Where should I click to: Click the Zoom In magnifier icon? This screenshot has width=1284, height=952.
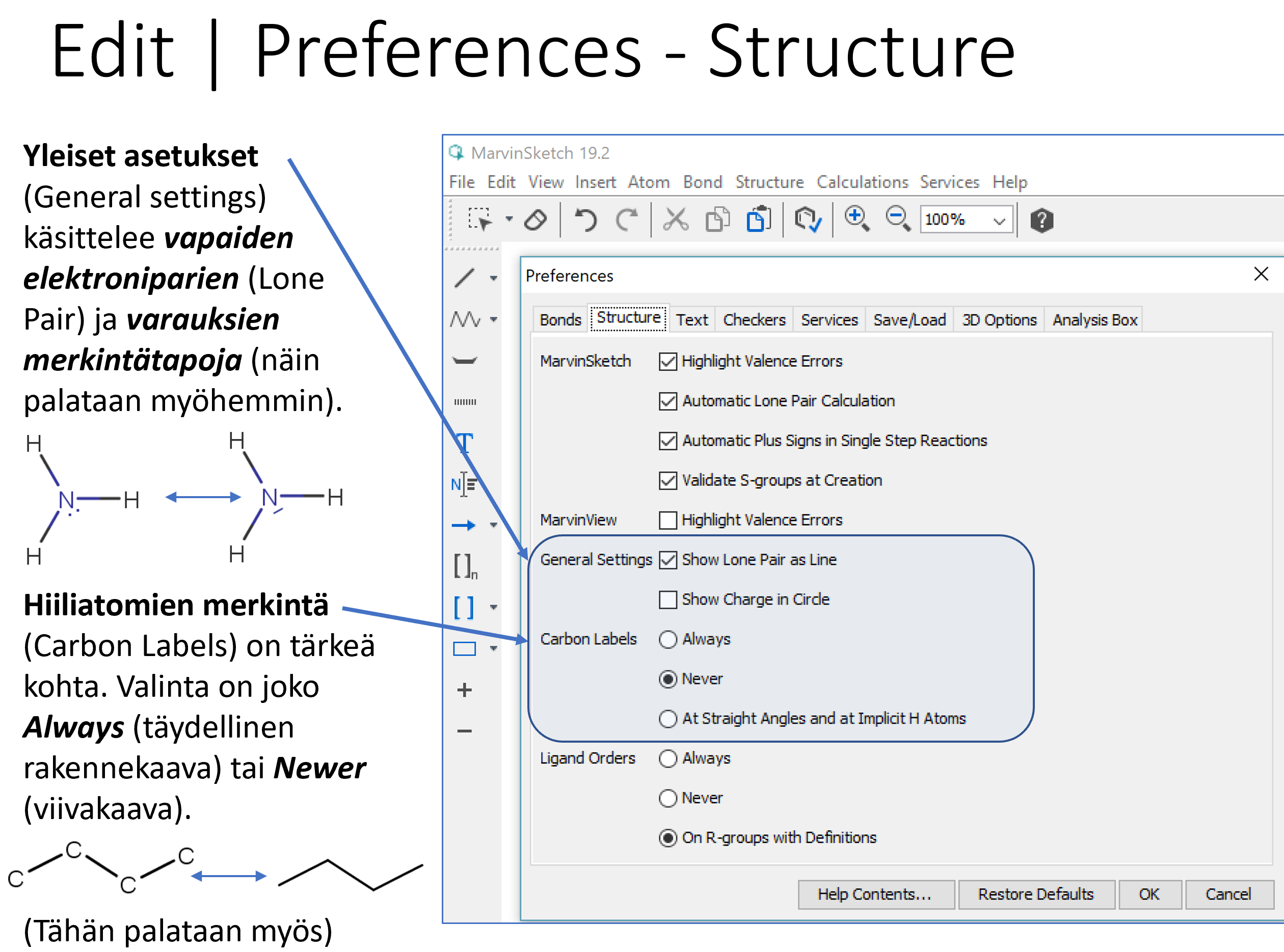coord(857,219)
